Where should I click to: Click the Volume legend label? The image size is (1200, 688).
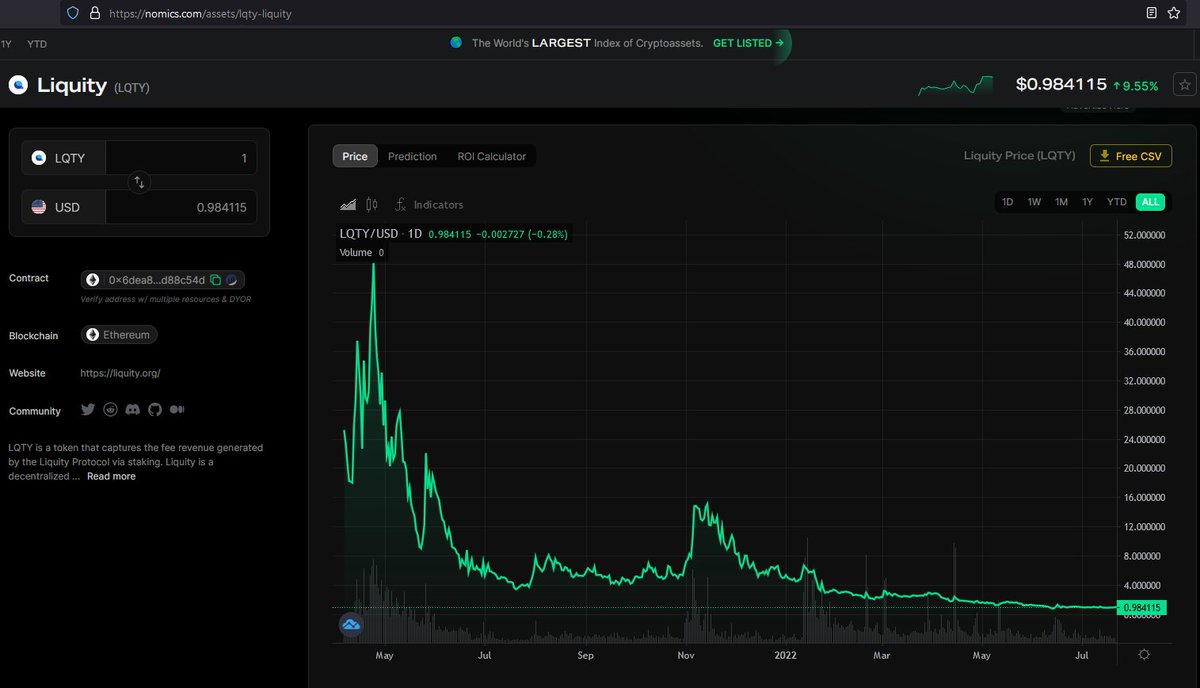(356, 253)
